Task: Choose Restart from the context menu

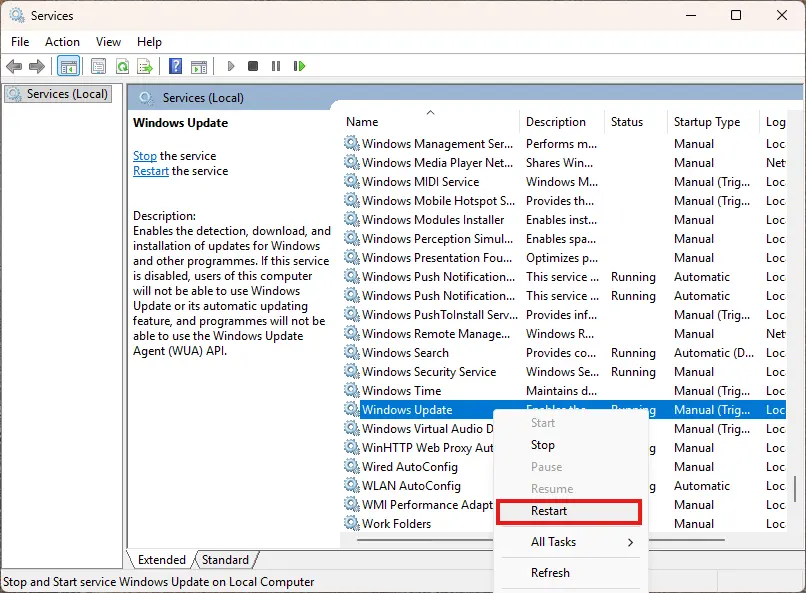Action: tap(570, 511)
